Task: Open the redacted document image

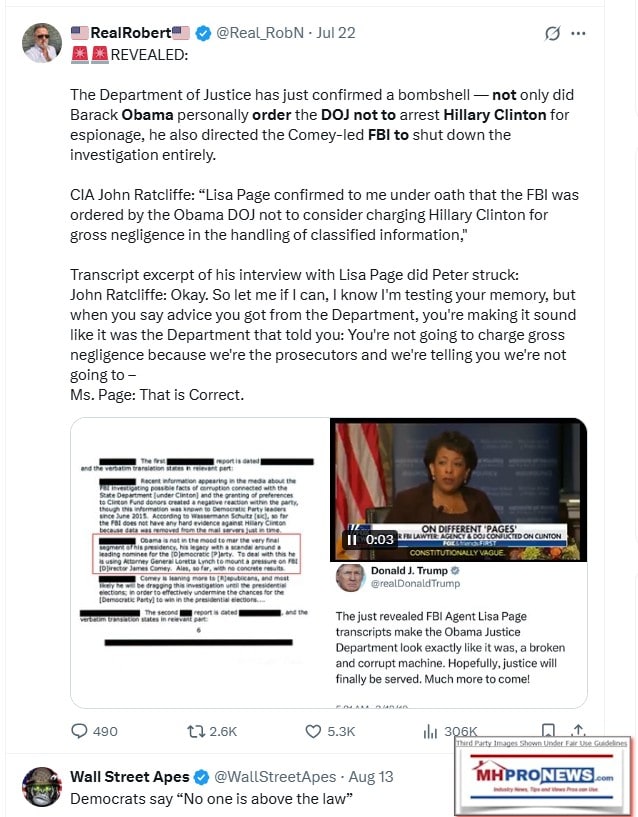Action: pyautogui.click(x=201, y=562)
